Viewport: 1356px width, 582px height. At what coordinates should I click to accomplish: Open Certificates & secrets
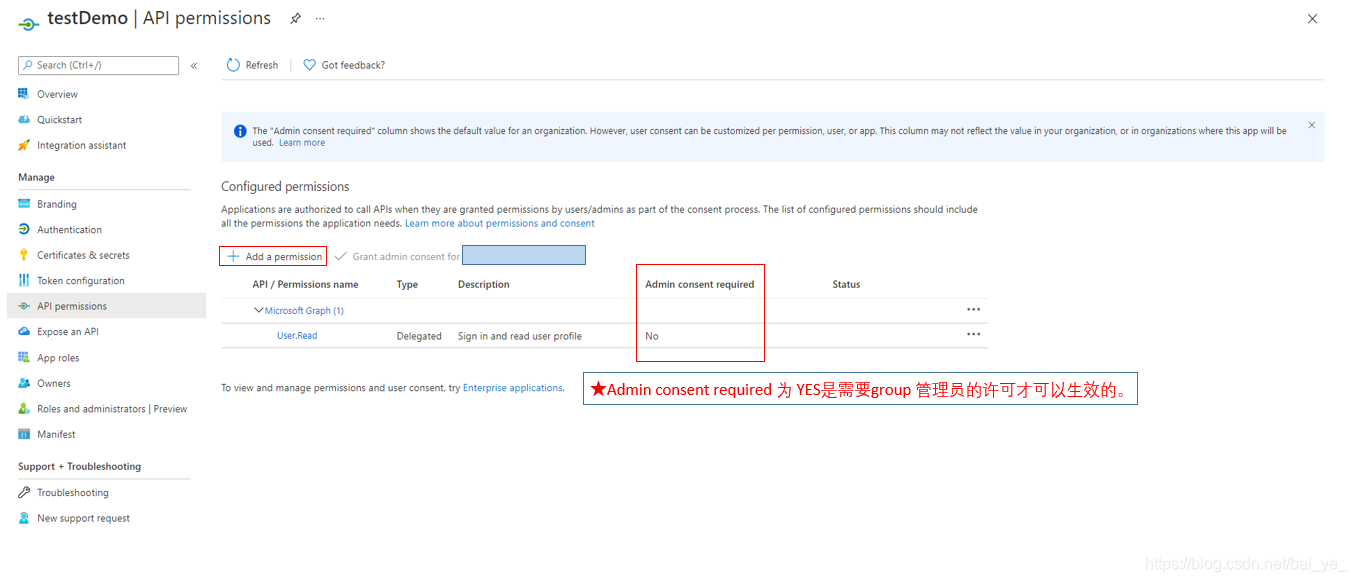83,255
